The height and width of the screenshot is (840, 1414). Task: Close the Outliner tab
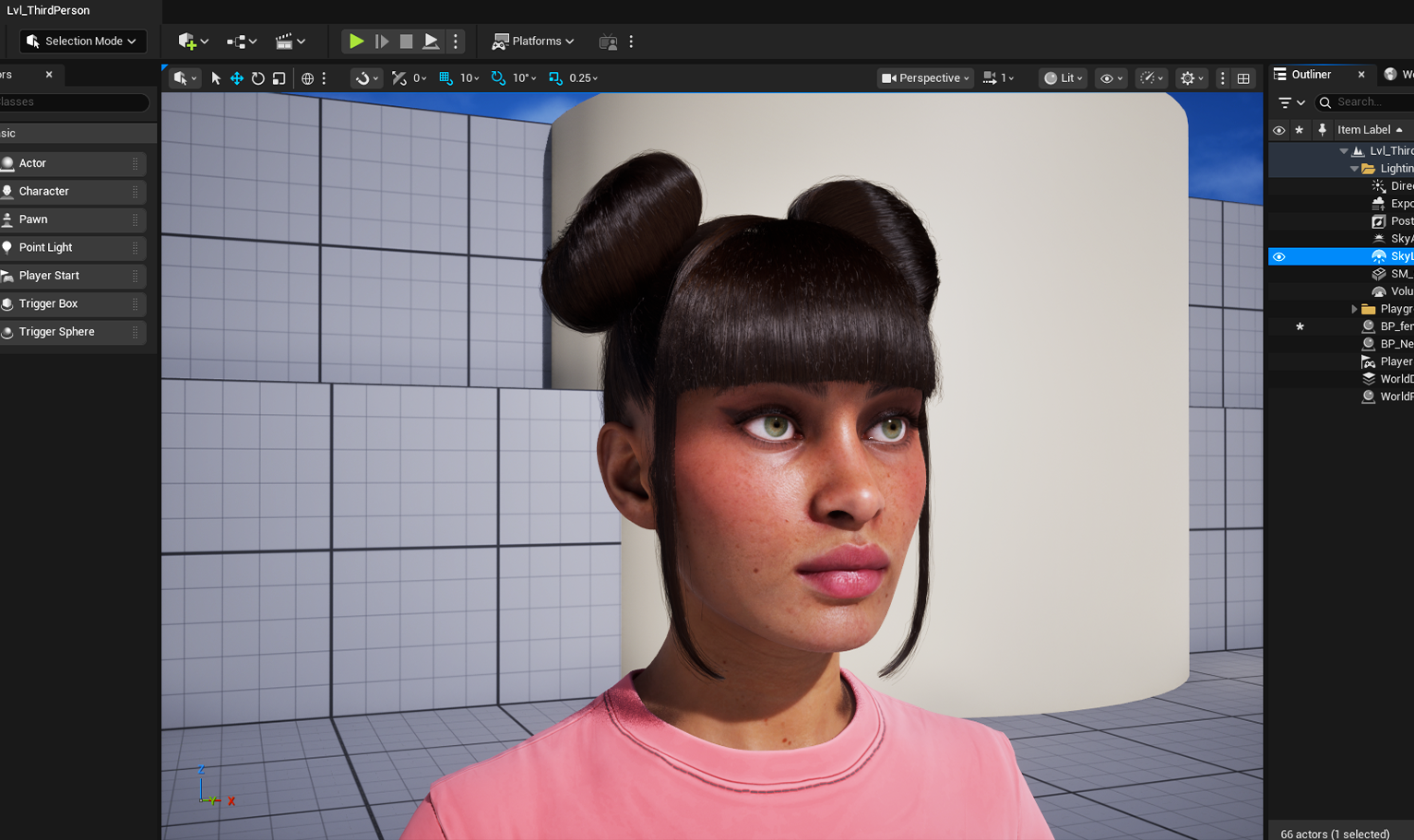[1361, 75]
